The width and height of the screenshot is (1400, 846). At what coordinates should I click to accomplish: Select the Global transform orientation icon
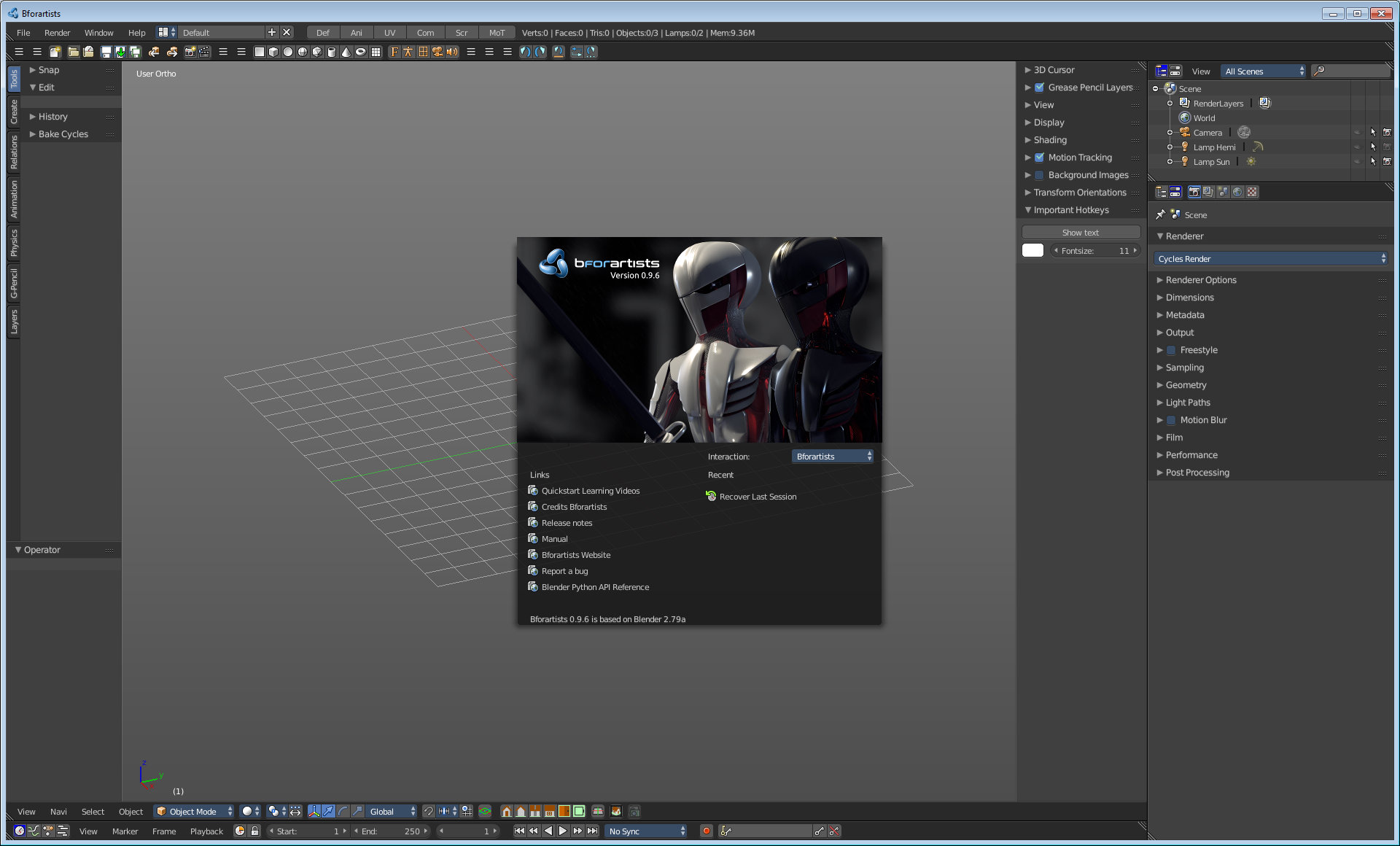(389, 811)
